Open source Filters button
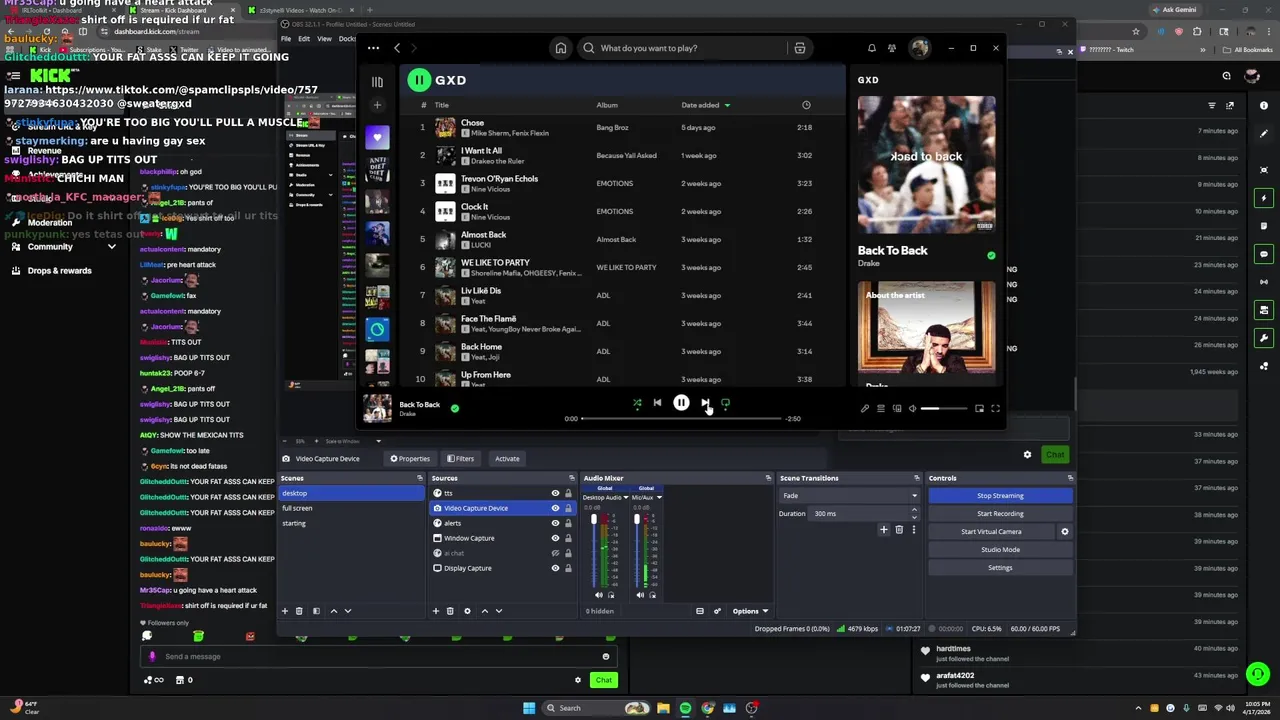 (461, 459)
